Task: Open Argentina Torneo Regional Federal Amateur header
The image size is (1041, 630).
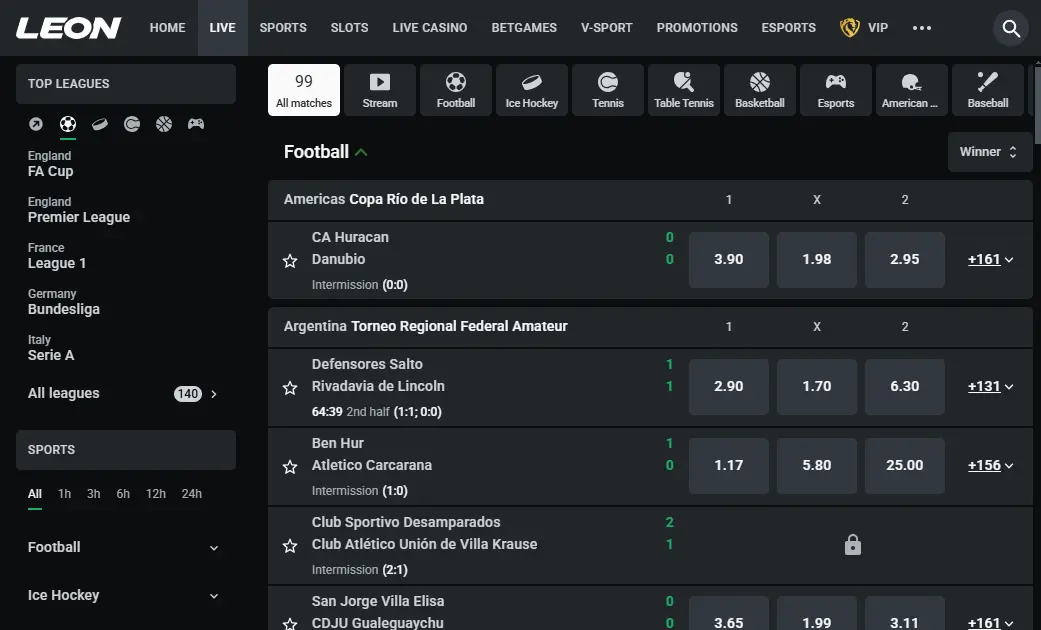Action: pos(426,326)
